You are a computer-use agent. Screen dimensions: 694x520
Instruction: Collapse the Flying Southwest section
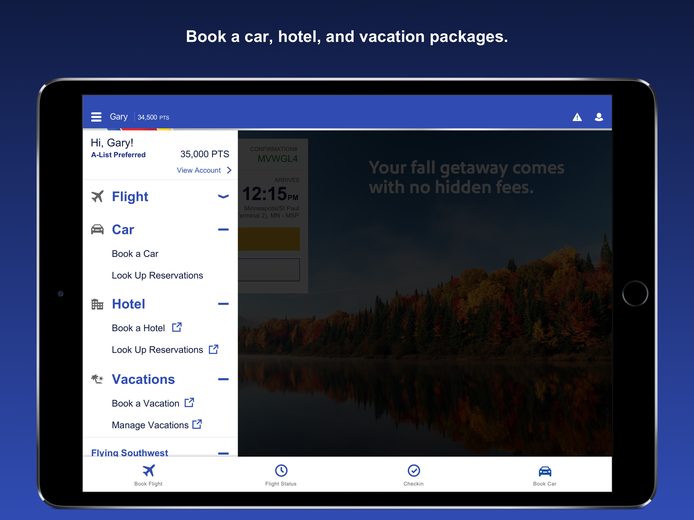point(224,453)
